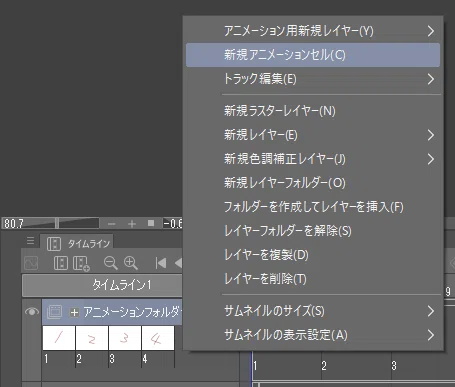This screenshot has width=455, height=387.
Task: Click the graph editor icon in timeline toolbar
Action: [x=31, y=263]
